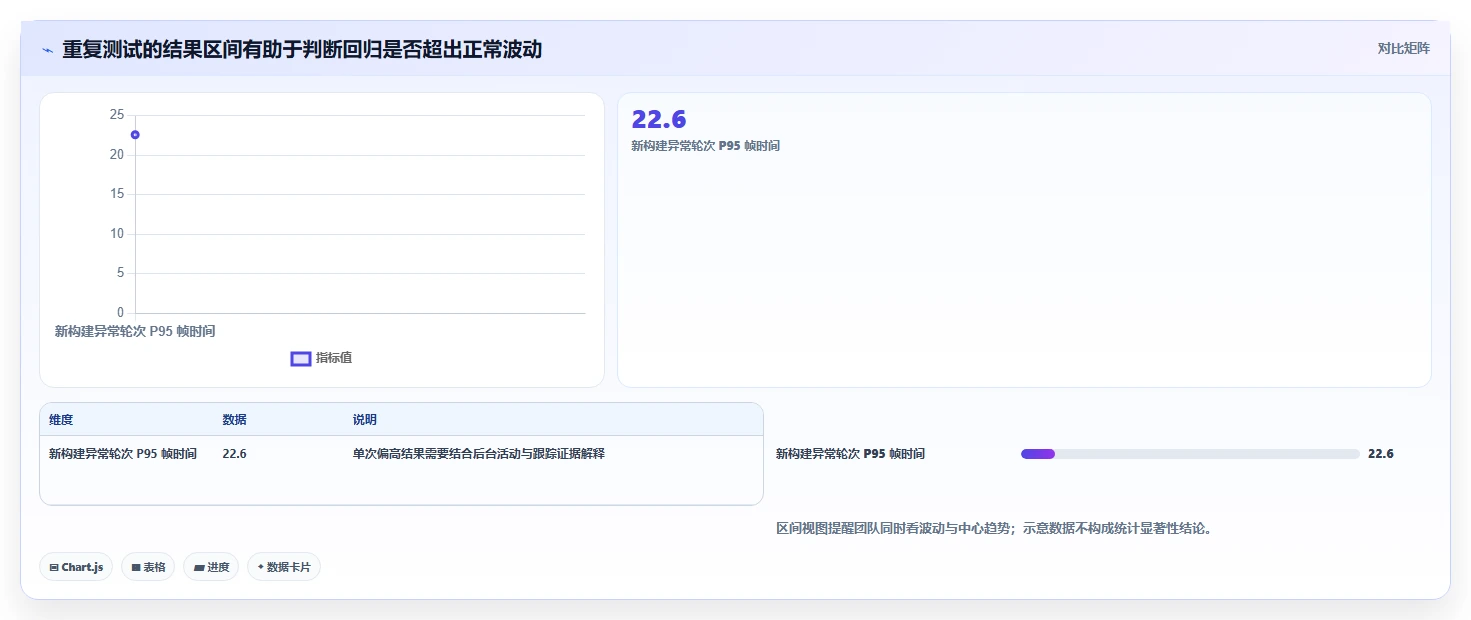Click the chart x-axis label 新构建异常轮次 P95 帧时间
The height and width of the screenshot is (620, 1471).
coord(135,331)
